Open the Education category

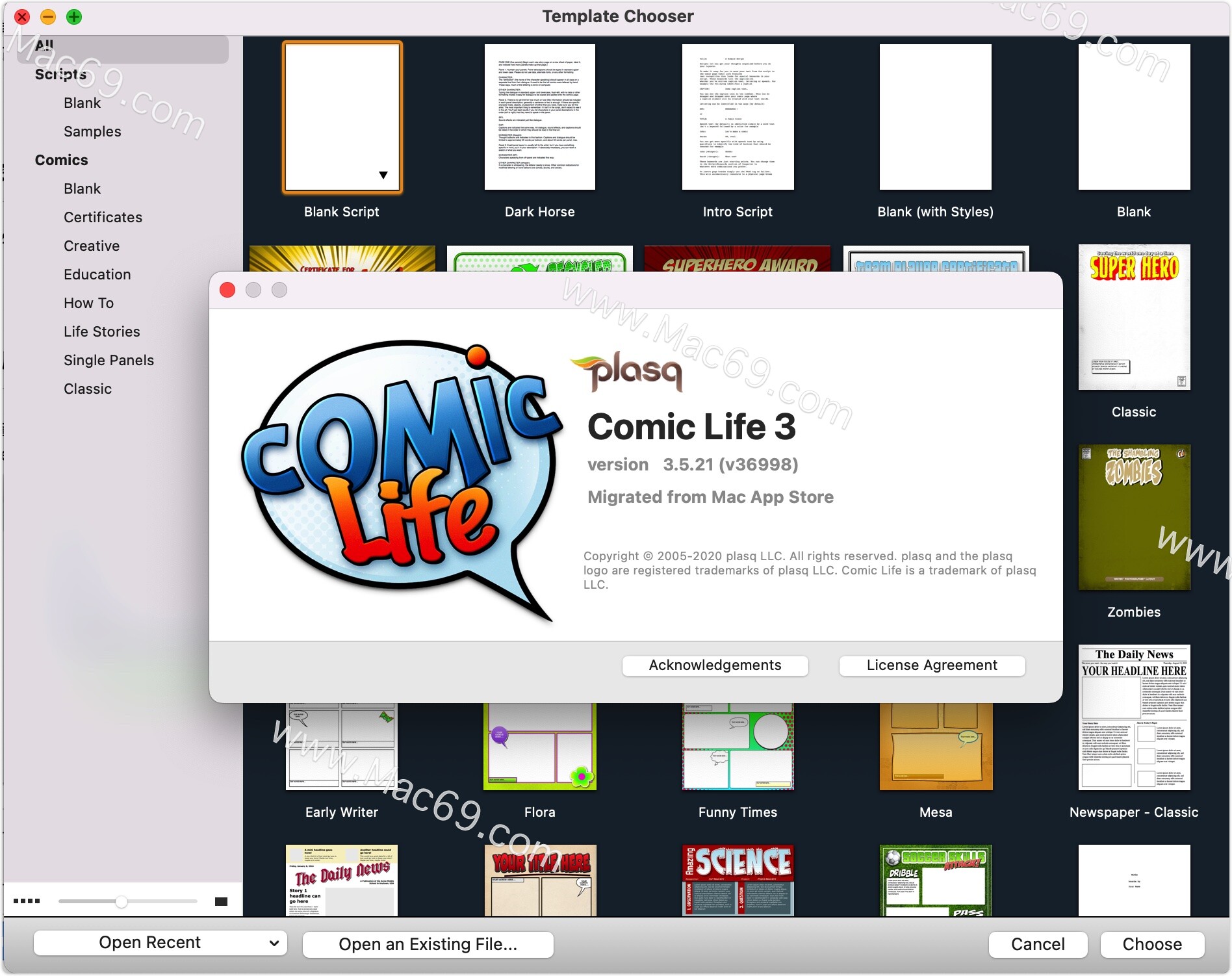coord(97,274)
